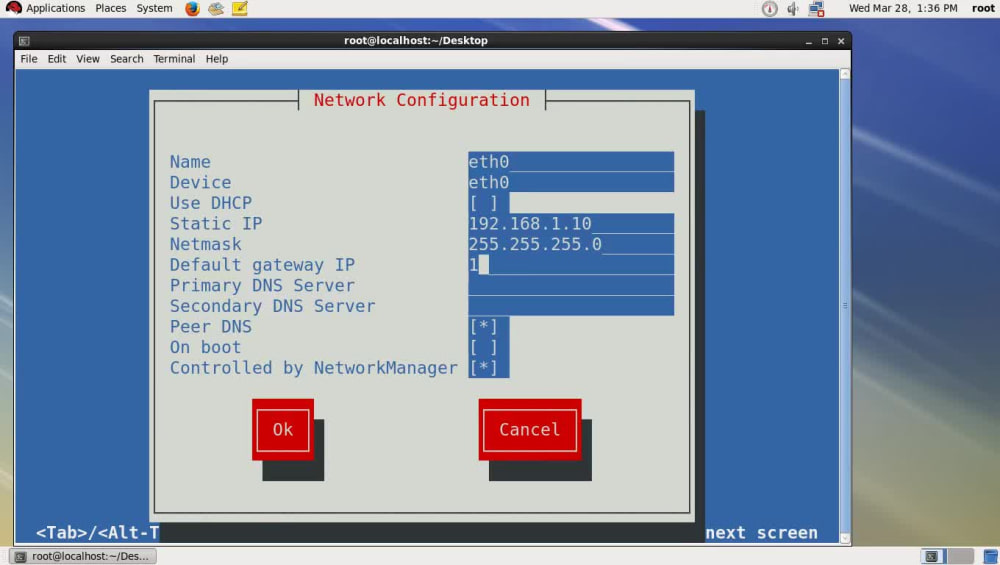This screenshot has width=1000, height=565.
Task: Click the Static IP field
Action: pyautogui.click(x=571, y=224)
